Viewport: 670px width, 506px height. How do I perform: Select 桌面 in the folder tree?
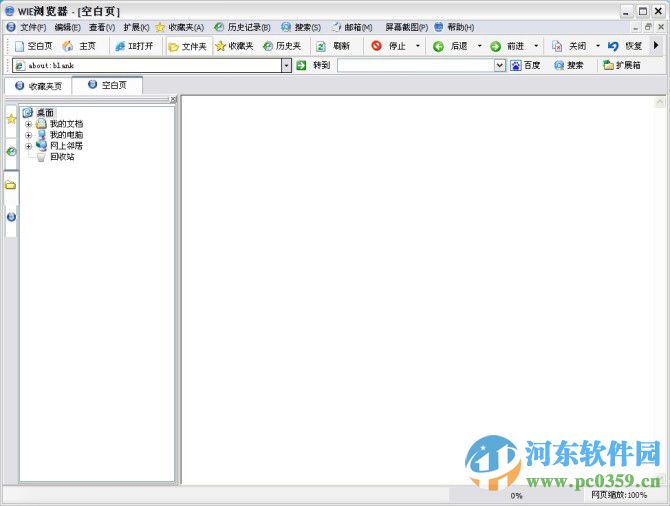(x=45, y=113)
